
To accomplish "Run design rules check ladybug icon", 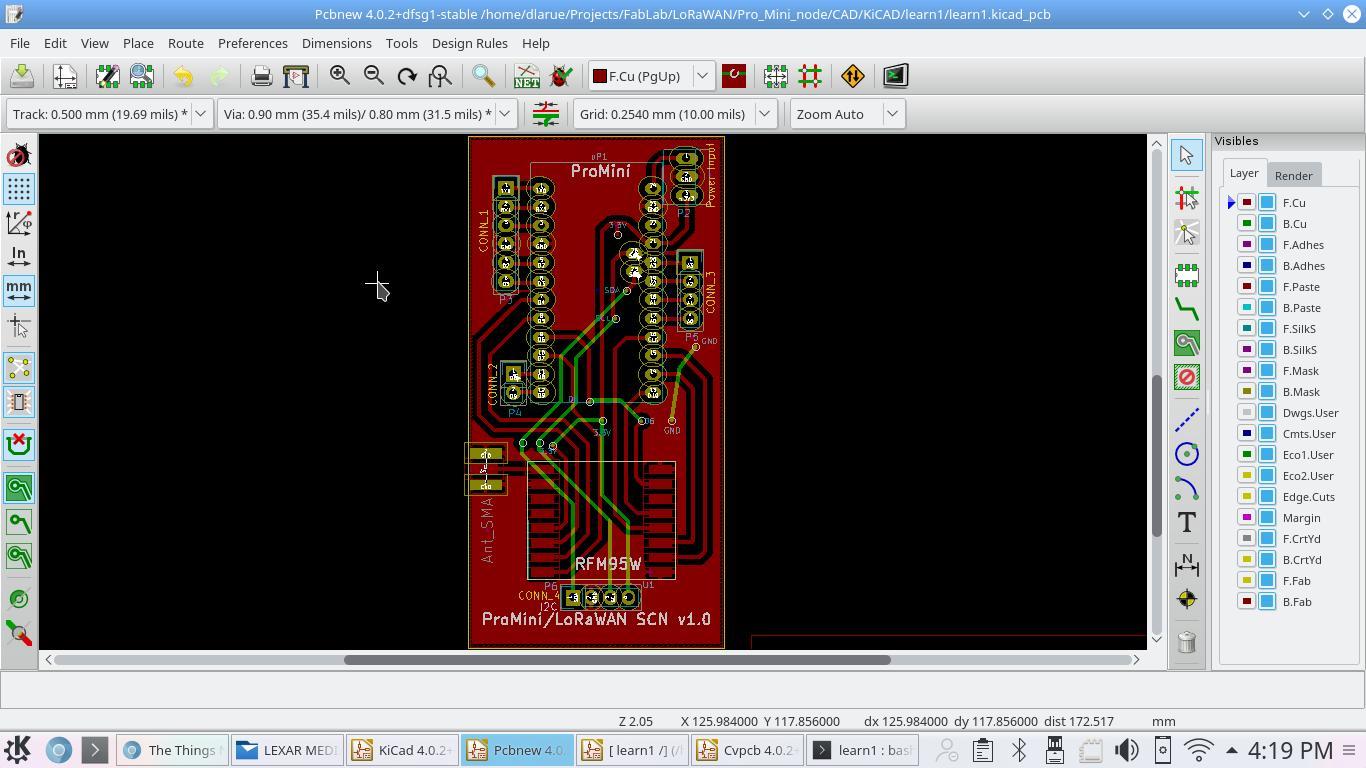I will (561, 76).
